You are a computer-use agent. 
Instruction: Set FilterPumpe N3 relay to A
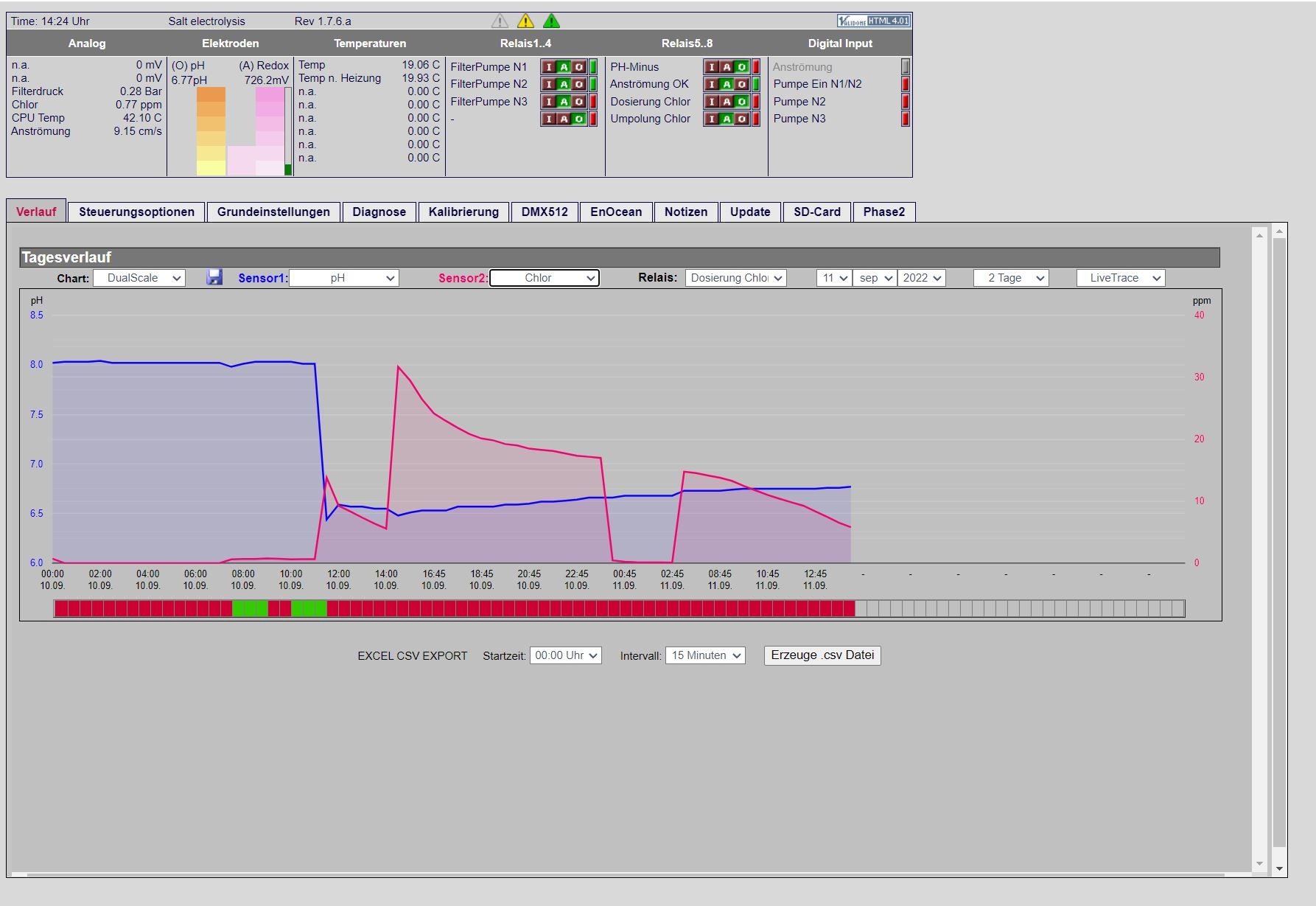[x=564, y=102]
